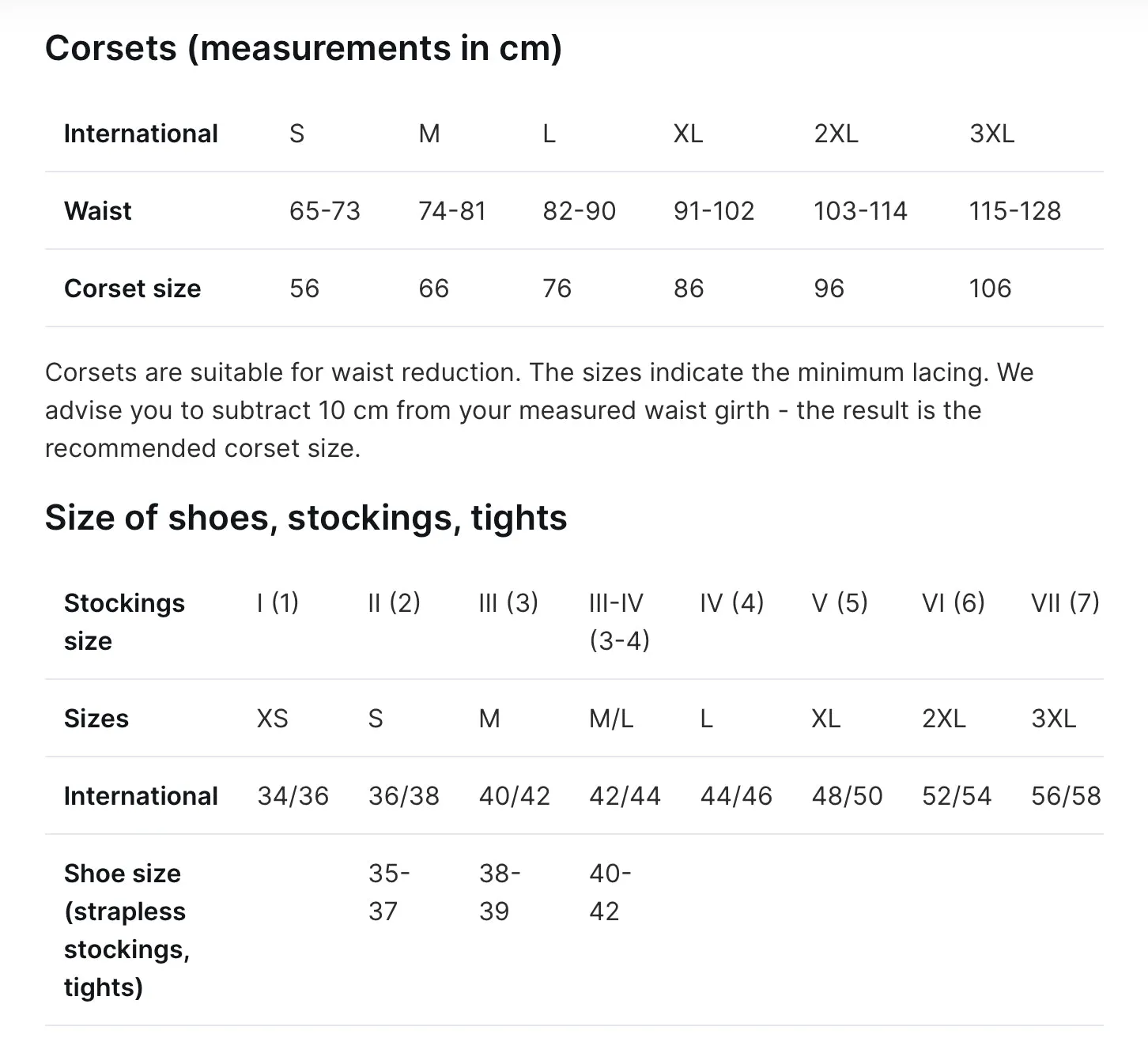
Task: Select shoe size 35-37 cell
Action: [389, 893]
